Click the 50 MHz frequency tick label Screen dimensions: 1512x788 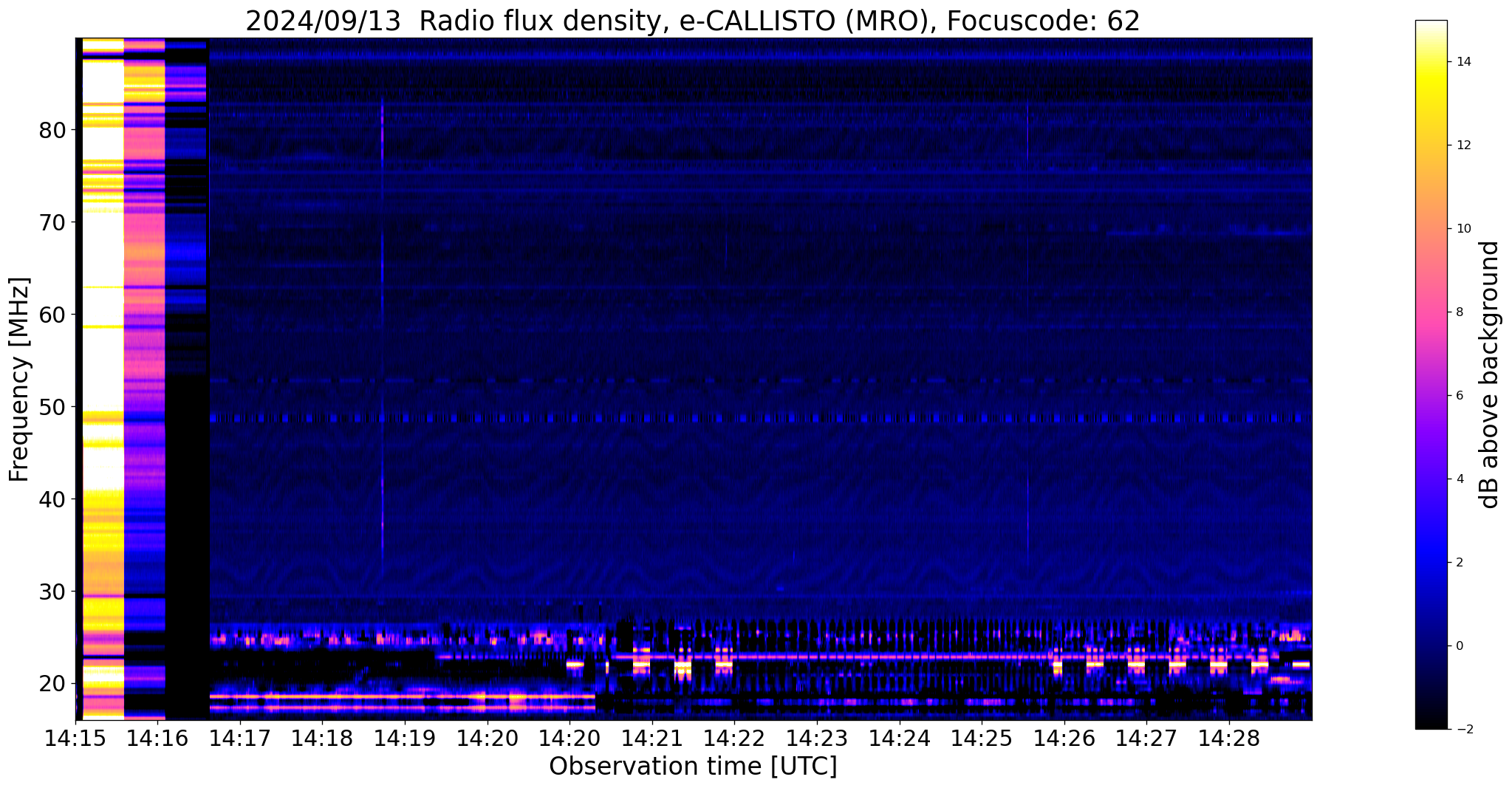(52, 407)
